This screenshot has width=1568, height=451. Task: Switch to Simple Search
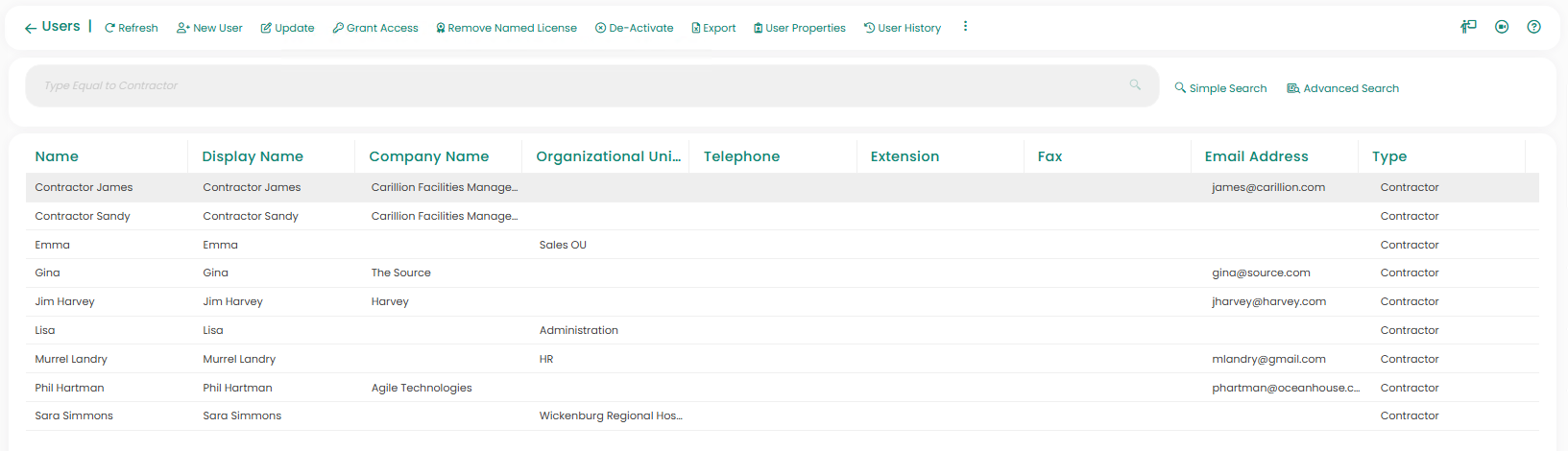tap(1220, 88)
